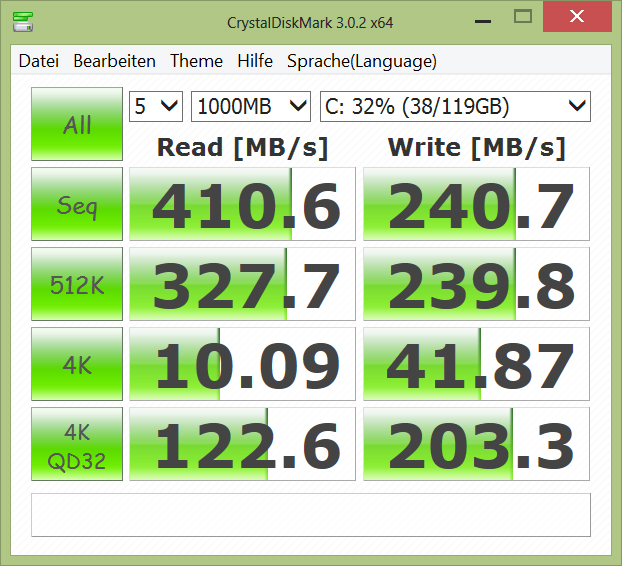622x566 pixels.
Task: Click the Read [MB/s] column header
Action: 242,148
